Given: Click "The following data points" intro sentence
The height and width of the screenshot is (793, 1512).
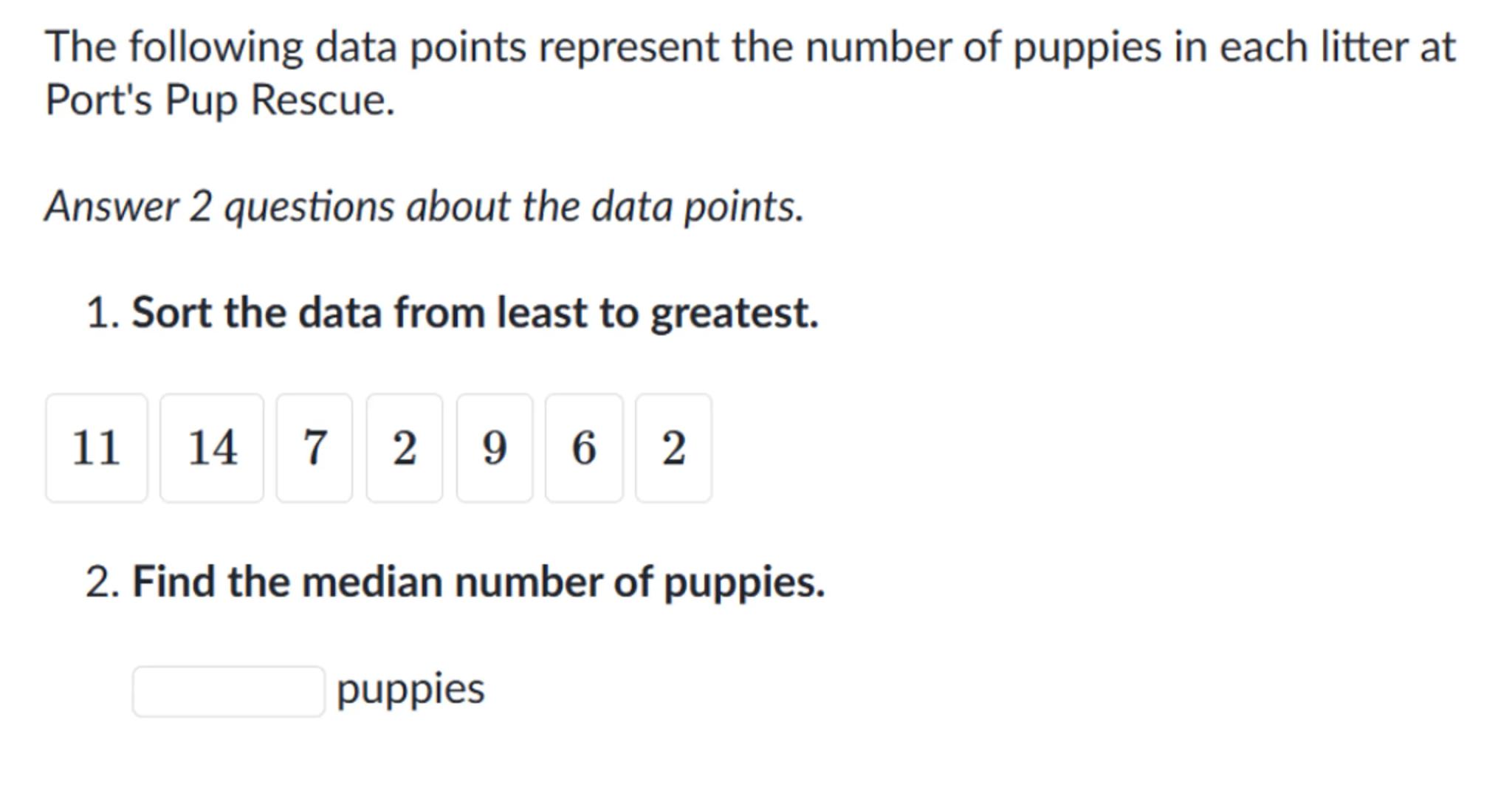Looking at the screenshot, I should point(749,47).
